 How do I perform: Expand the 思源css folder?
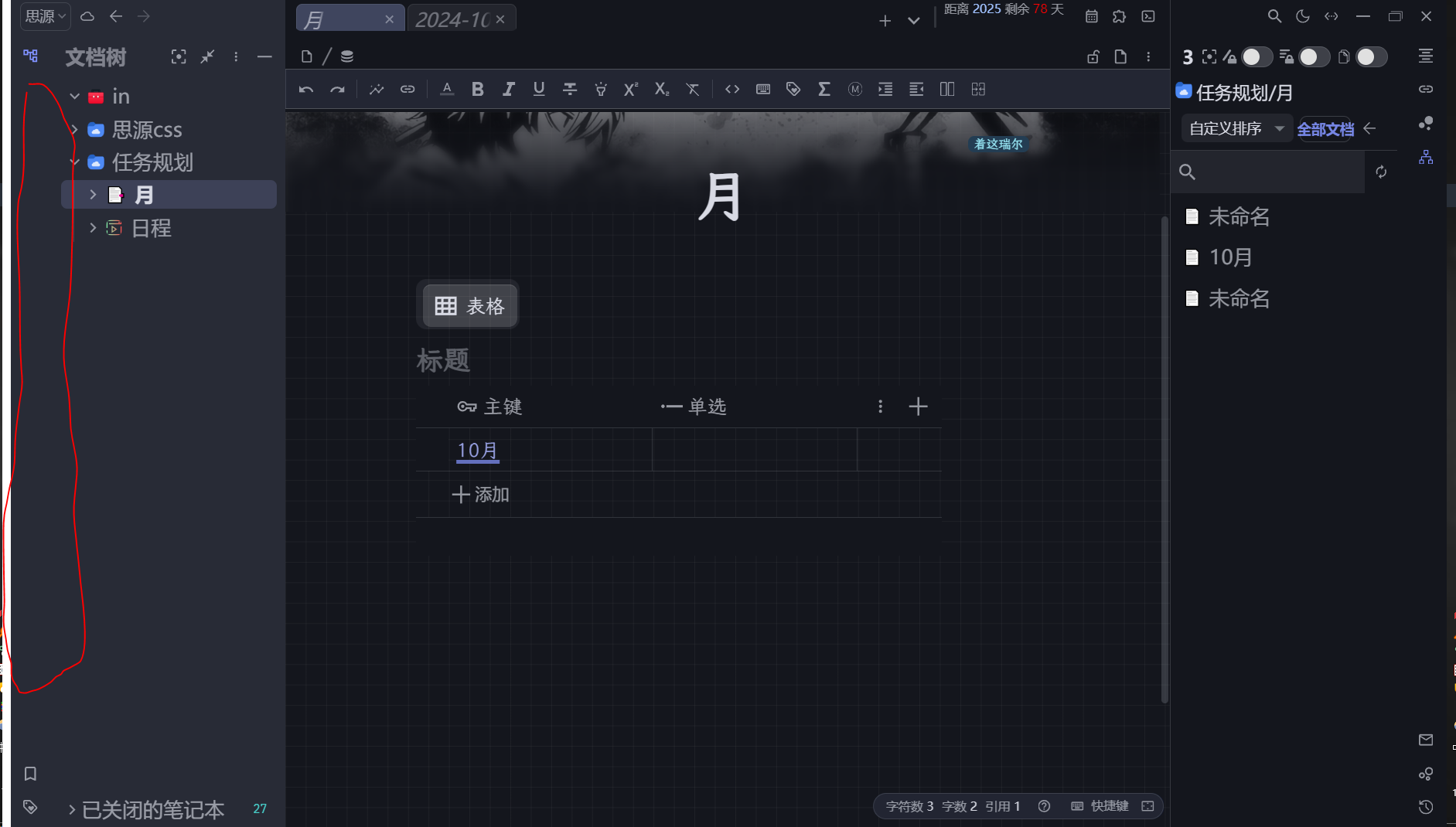(75, 130)
